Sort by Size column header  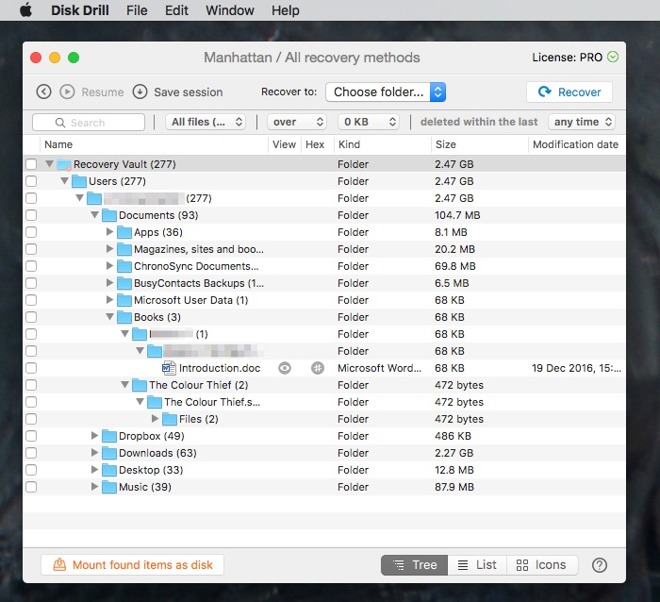(x=479, y=144)
